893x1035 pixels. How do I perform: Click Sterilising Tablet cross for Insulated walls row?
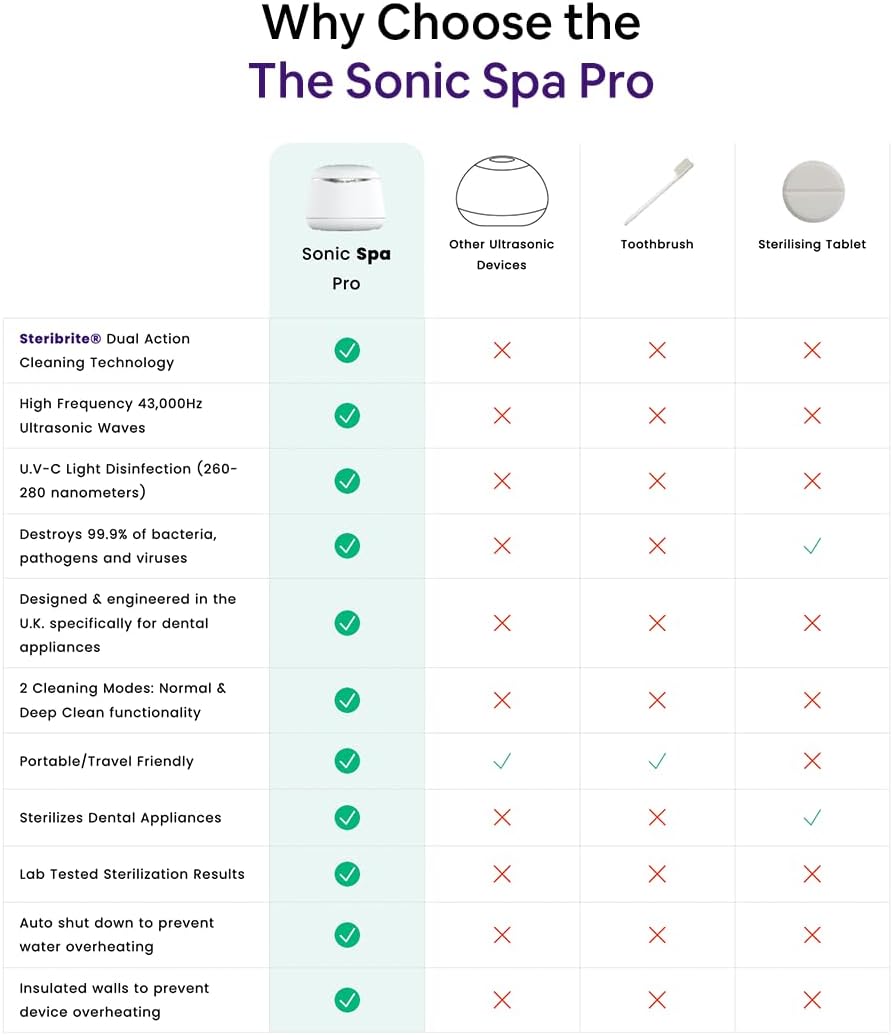pos(812,1000)
